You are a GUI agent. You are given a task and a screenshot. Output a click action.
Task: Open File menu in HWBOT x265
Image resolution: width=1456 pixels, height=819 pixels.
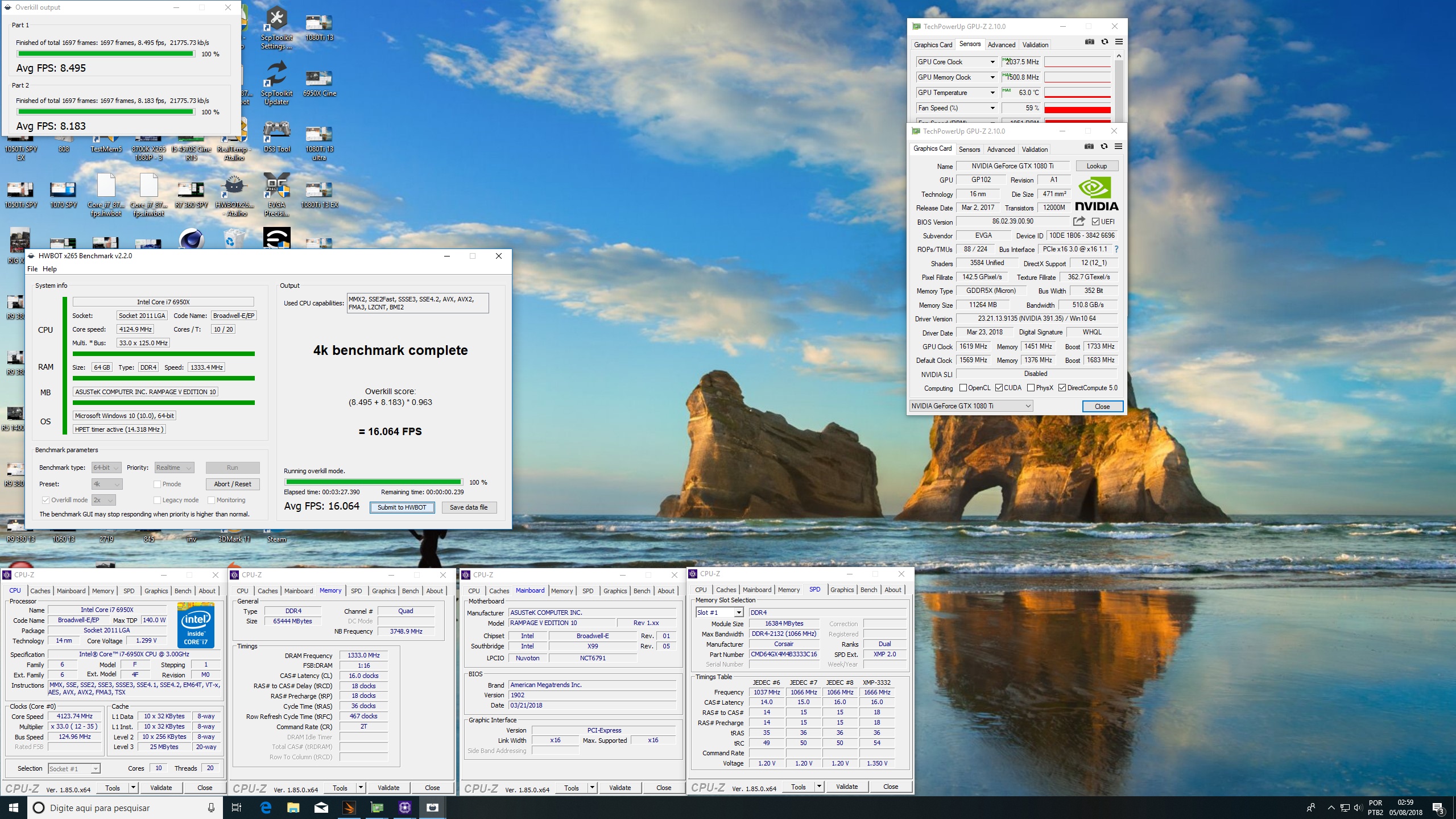click(x=32, y=269)
